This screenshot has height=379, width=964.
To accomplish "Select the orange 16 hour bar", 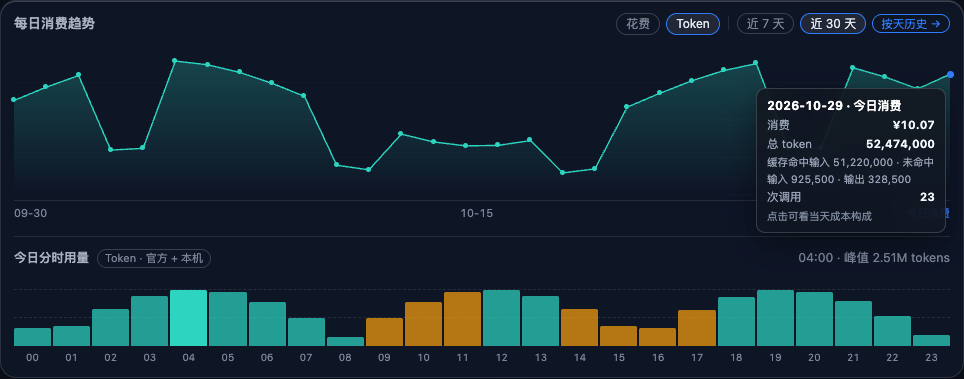I will (658, 337).
